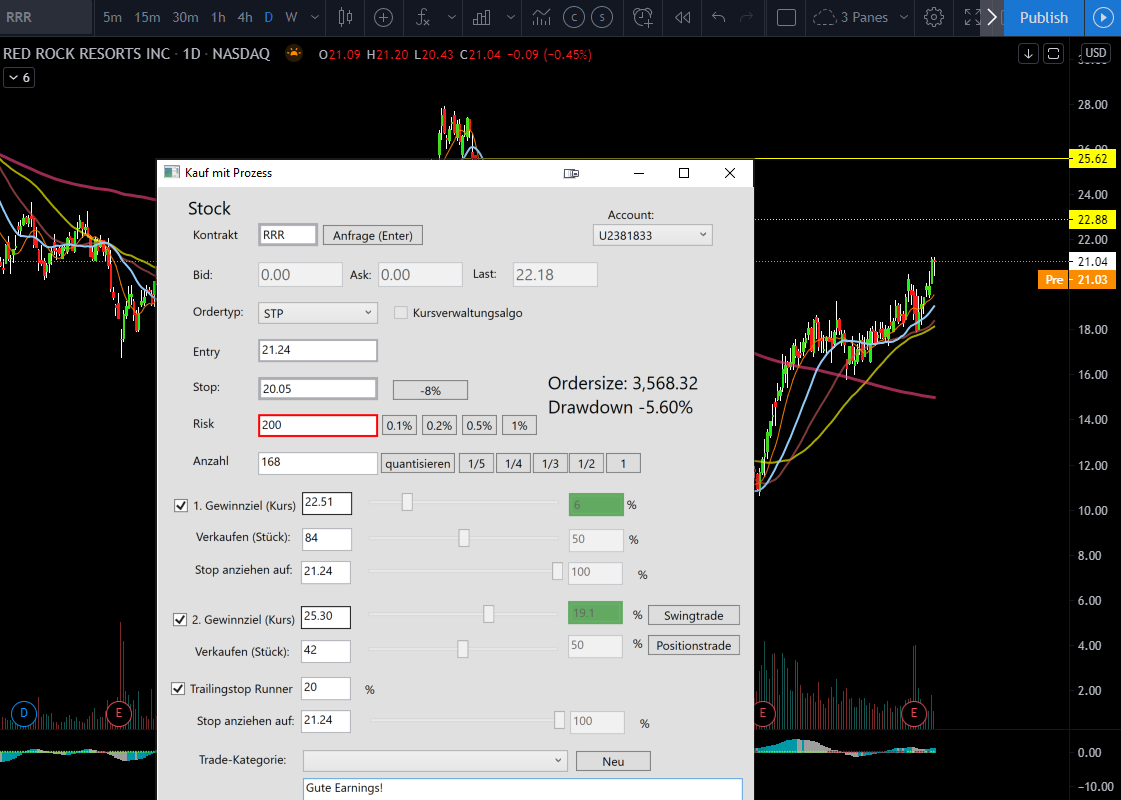Open the fx indicators menu
1121x800 pixels.
423,17
